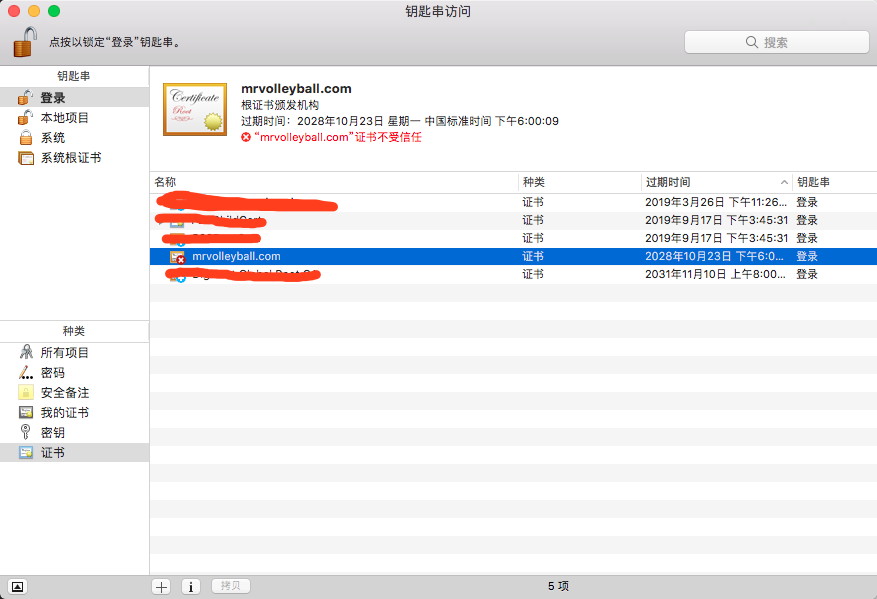
Task: Click the 拷贝 copy button
Action: coord(231,586)
